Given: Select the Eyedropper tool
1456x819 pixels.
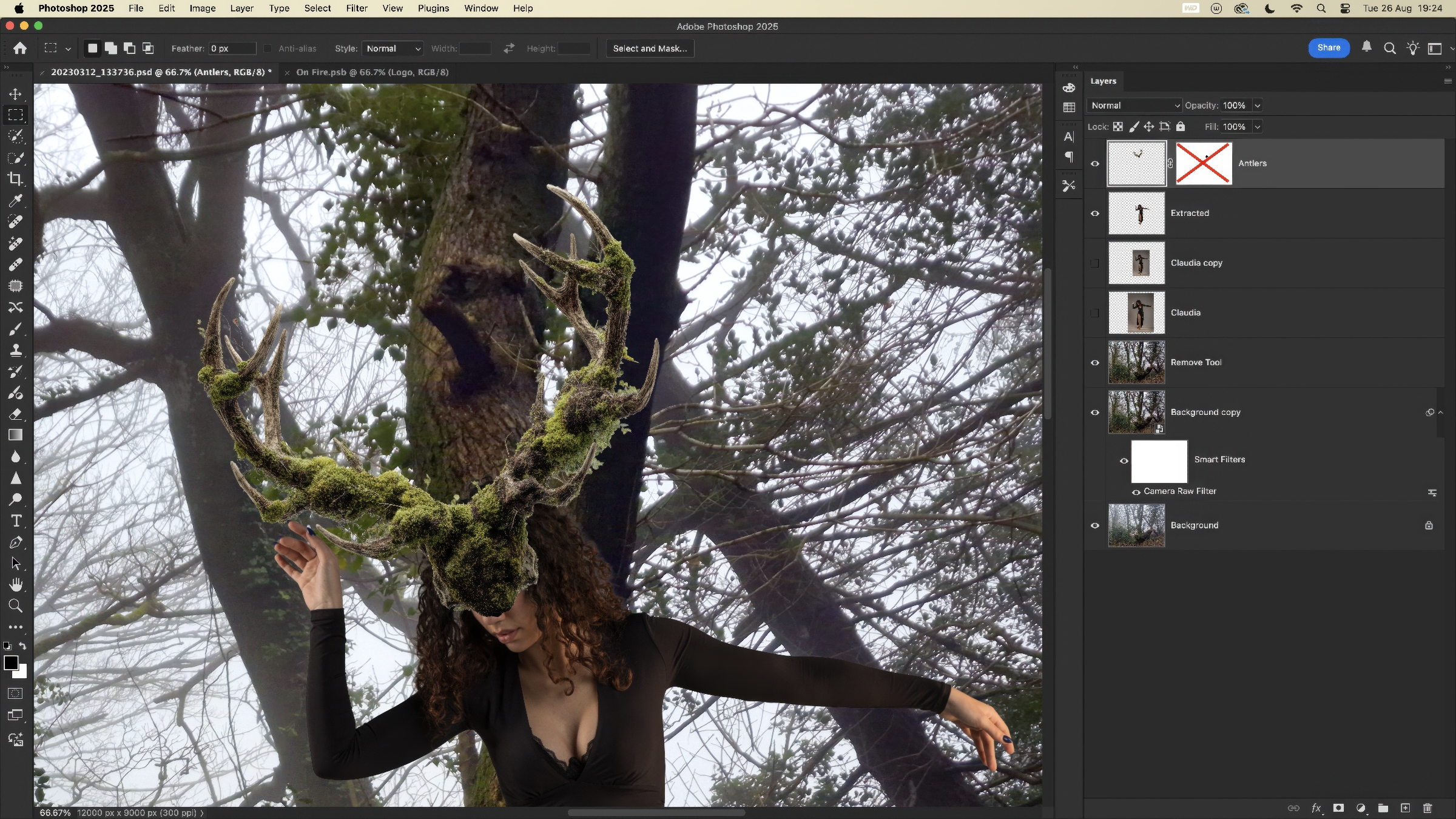Looking at the screenshot, I should (x=16, y=200).
